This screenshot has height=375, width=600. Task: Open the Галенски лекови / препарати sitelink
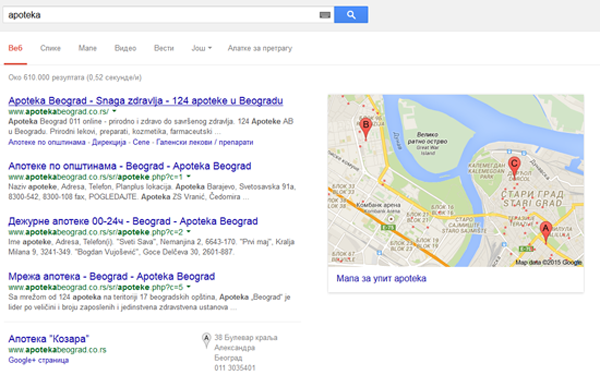205,142
